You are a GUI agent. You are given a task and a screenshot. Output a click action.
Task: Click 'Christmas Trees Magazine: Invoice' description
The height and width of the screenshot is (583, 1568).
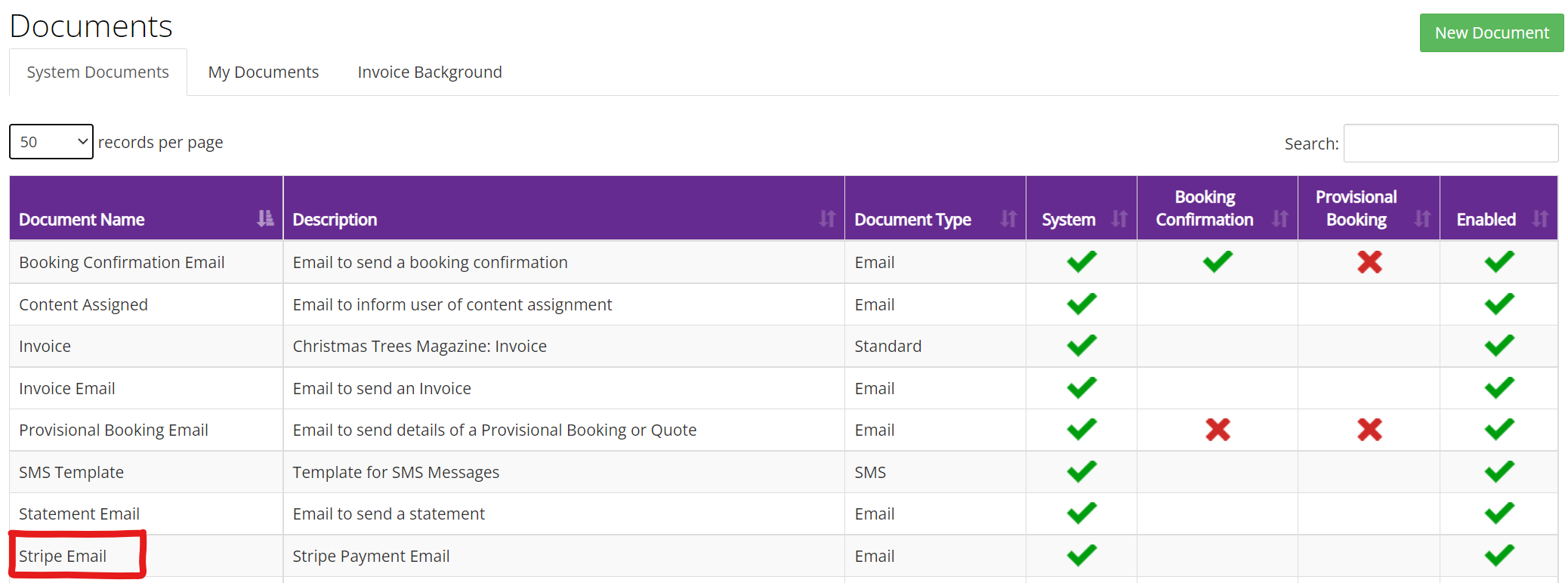419,346
